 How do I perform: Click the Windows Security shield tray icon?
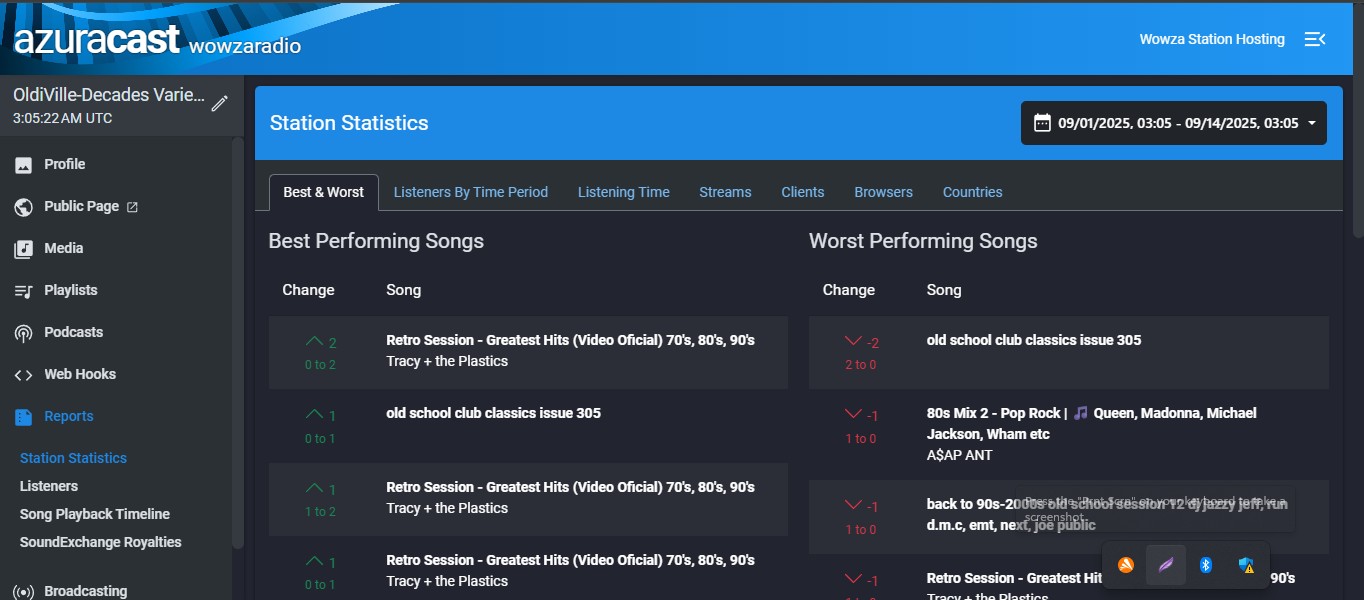click(1245, 565)
